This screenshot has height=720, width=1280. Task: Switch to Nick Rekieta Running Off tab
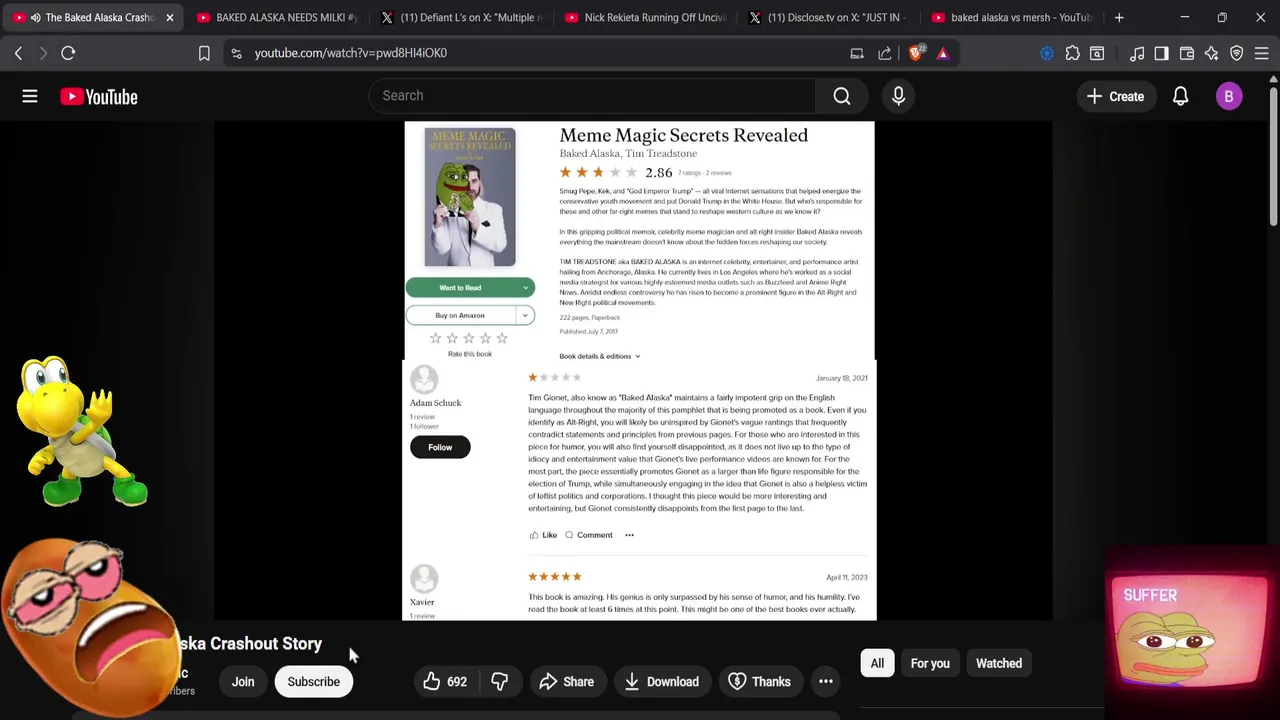646,17
